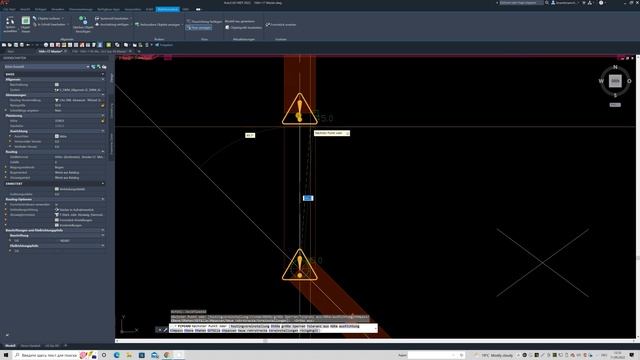Collapse the Platzierung properties group
The image size is (640, 360).
coord(102,116)
